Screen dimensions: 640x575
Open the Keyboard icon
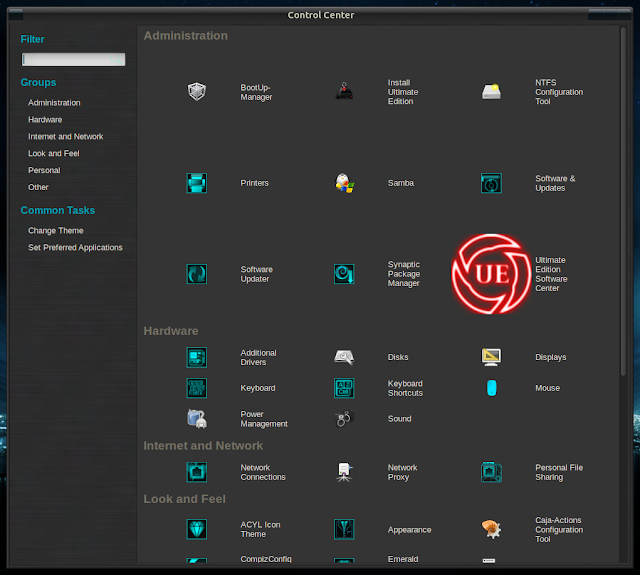196,388
